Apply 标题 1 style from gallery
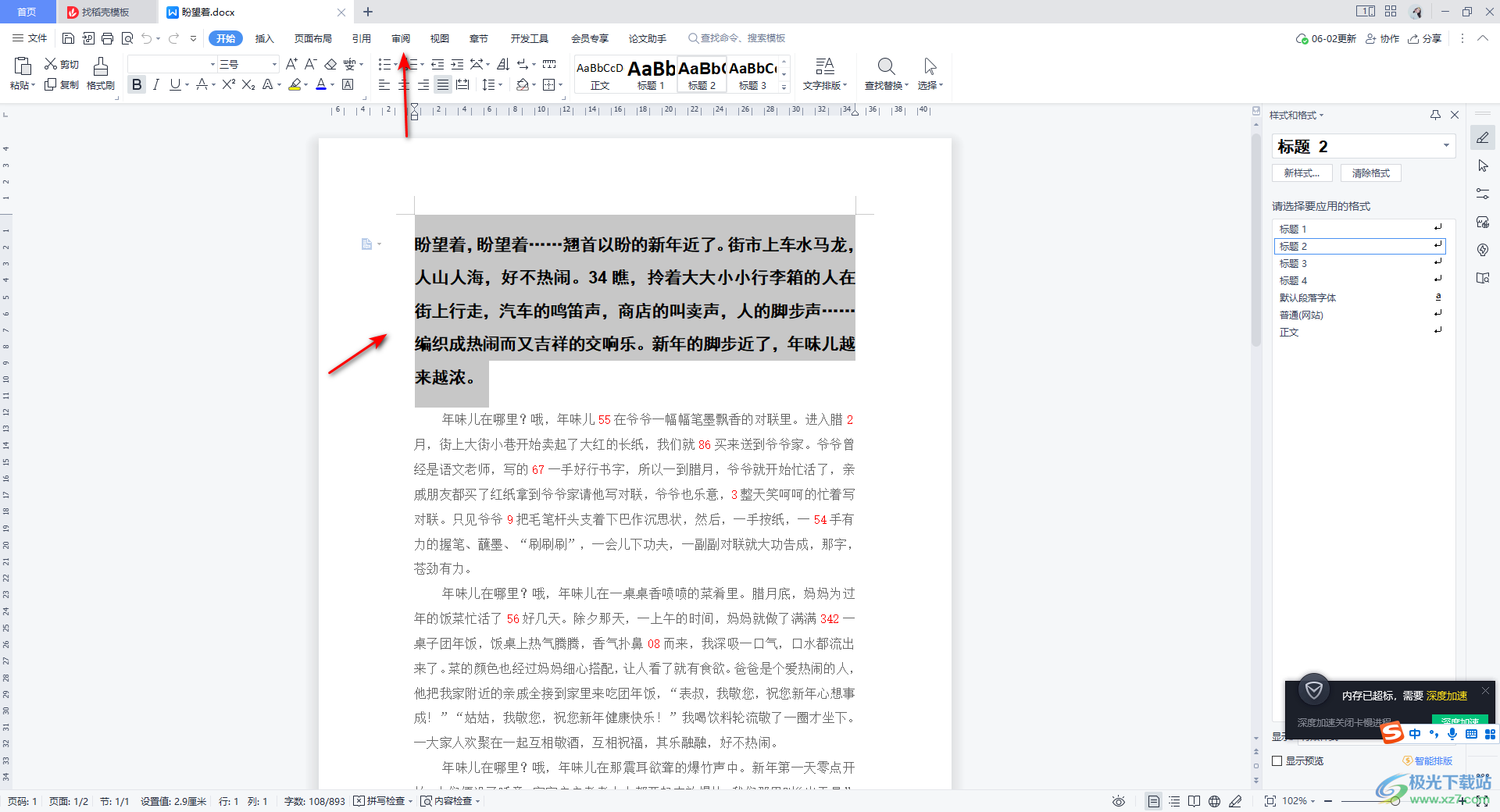 [652, 74]
